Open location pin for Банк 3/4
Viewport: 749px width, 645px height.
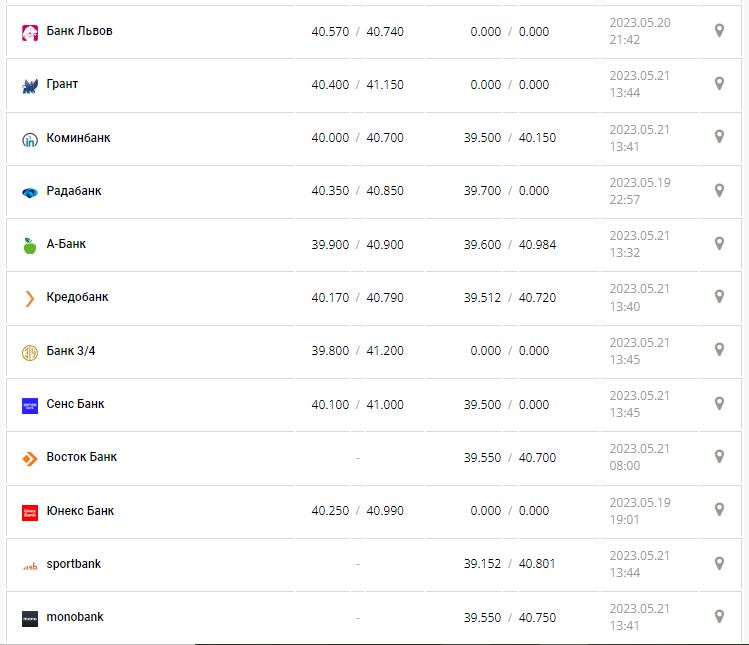[719, 350]
